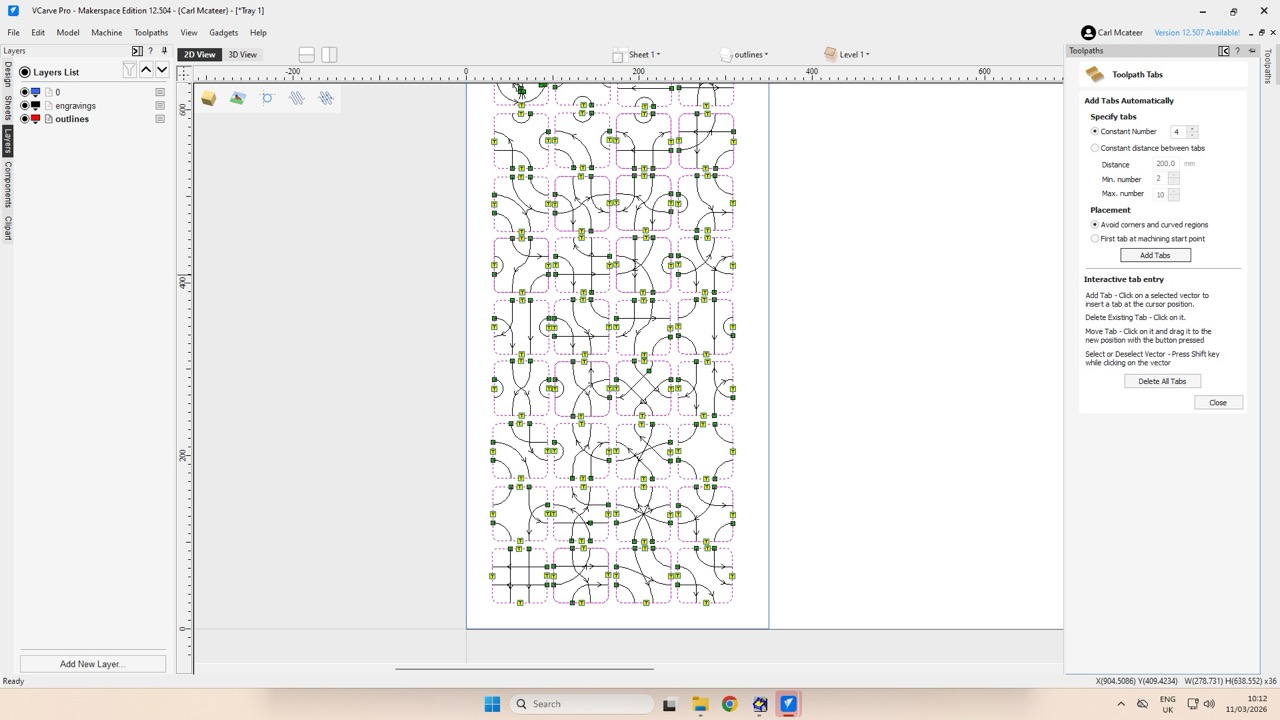Switch to the Design side tab
The image size is (1280, 720).
pos(8,75)
